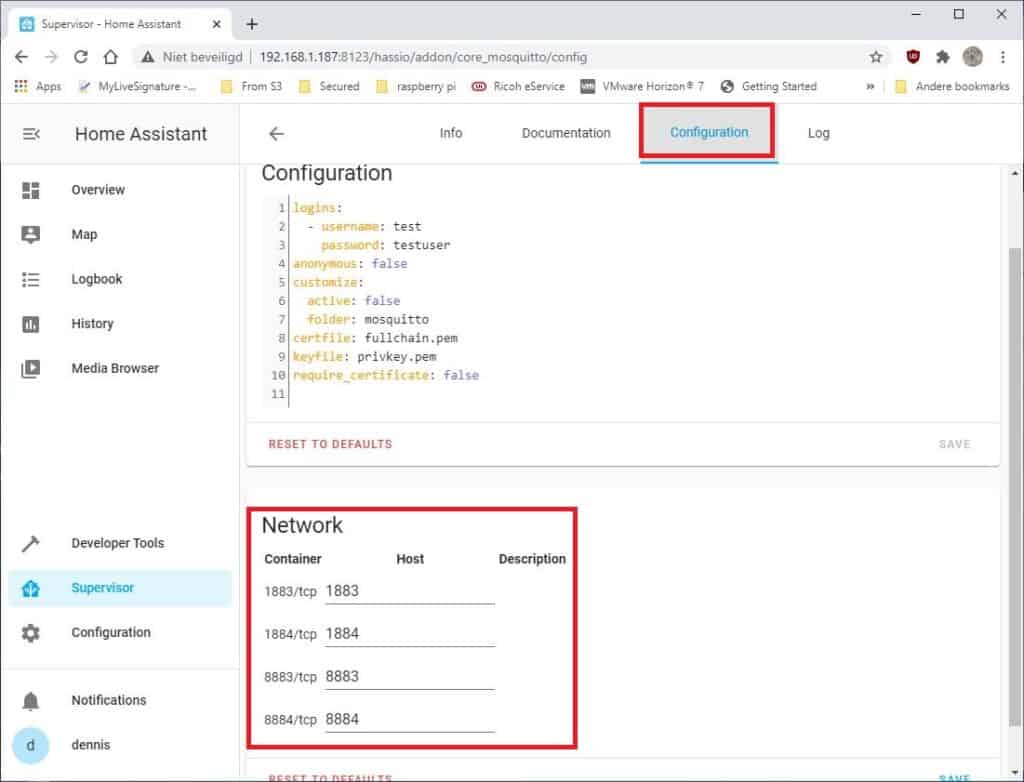Click the 'folder: mosquitto' line in editor
Image resolution: width=1024 pixels, height=782 pixels.
coord(368,319)
